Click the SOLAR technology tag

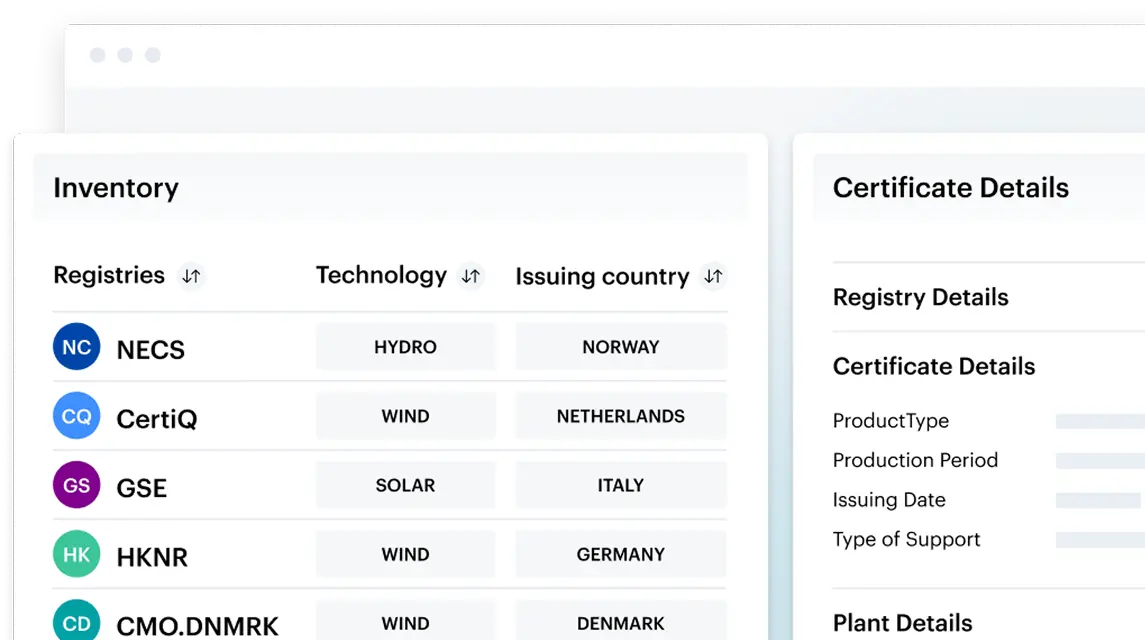[405, 485]
